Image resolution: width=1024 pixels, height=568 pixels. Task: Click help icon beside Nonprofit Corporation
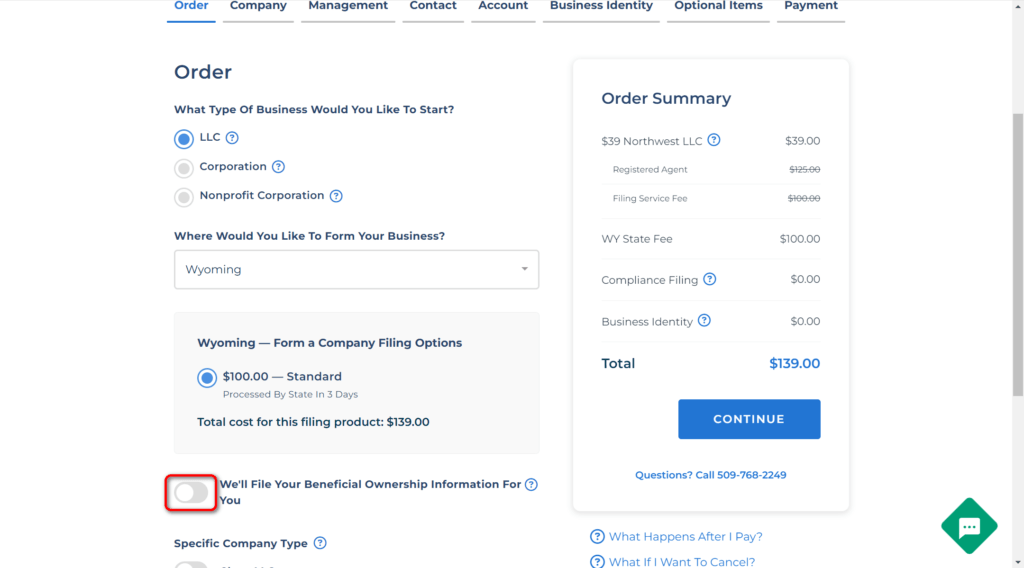(x=336, y=196)
